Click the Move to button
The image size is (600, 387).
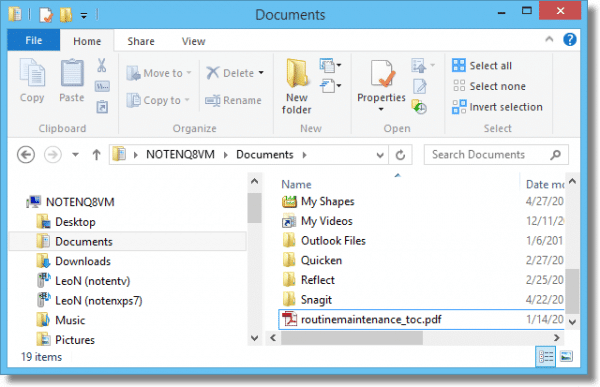(x=159, y=73)
